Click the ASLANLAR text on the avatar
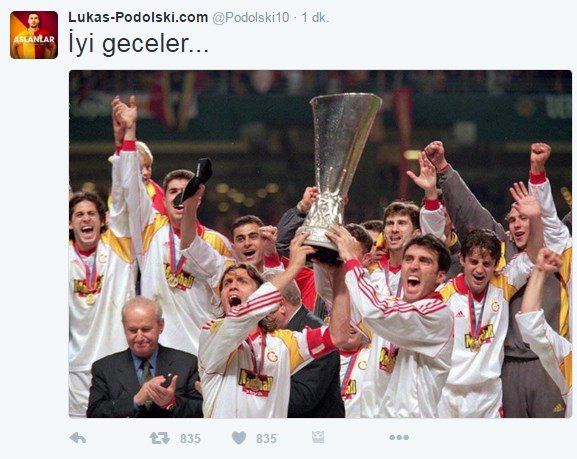The width and height of the screenshot is (577, 459). (34, 39)
